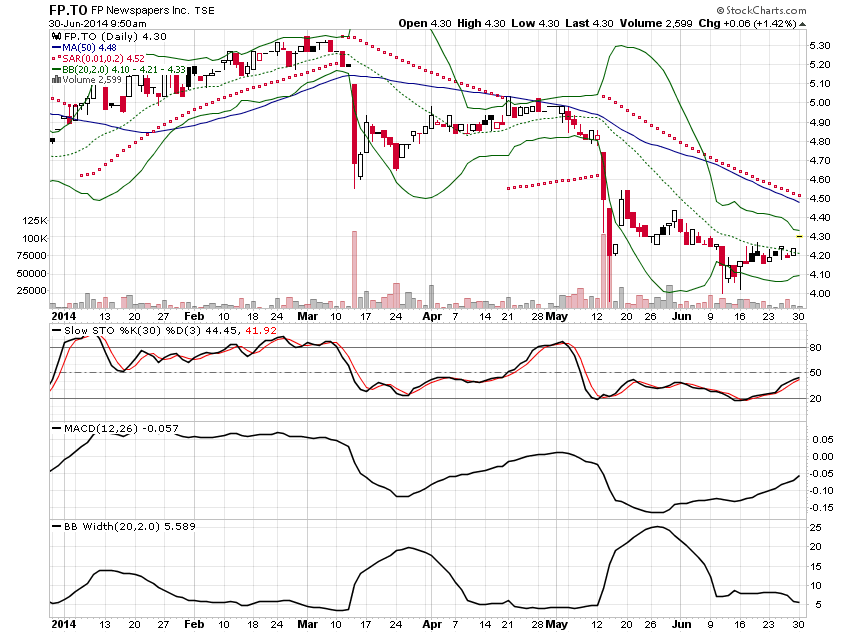Click the red 41.92 stochastic %D value
This screenshot has width=850, height=633.
click(x=261, y=330)
